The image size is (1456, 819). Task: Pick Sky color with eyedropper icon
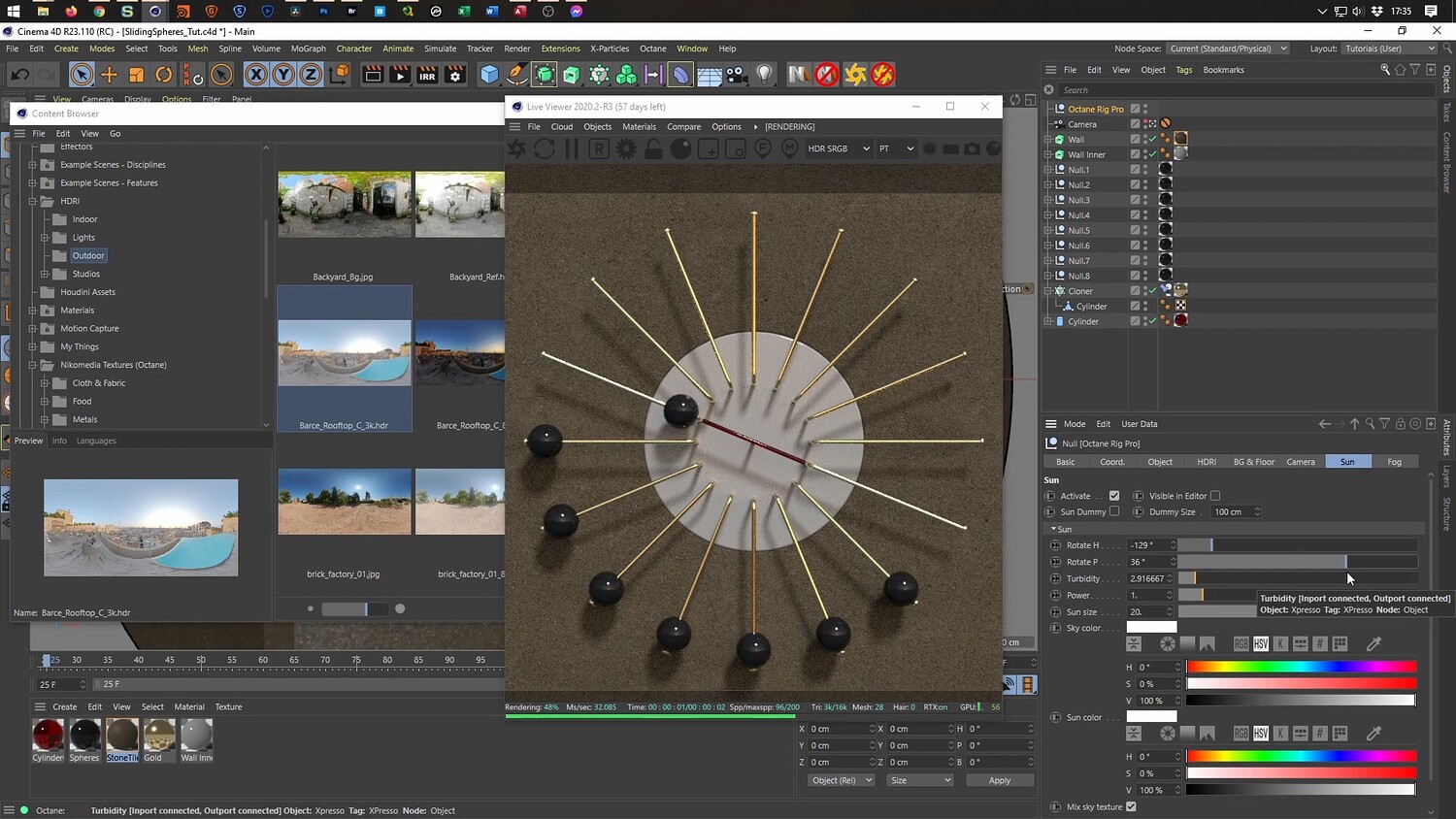coord(1373,643)
